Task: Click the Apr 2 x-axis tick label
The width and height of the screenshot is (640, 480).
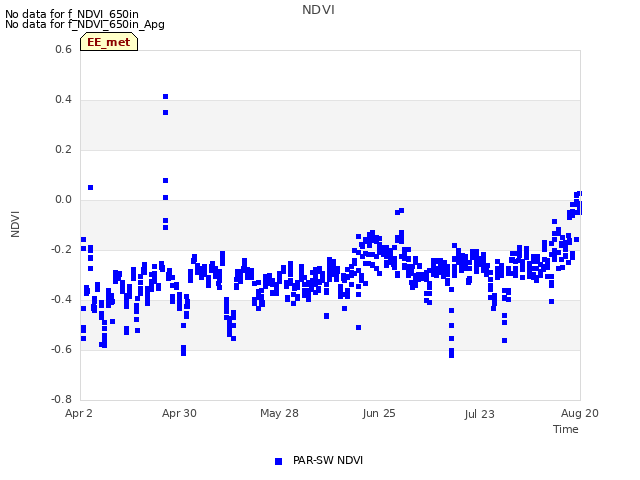Action: point(79,413)
